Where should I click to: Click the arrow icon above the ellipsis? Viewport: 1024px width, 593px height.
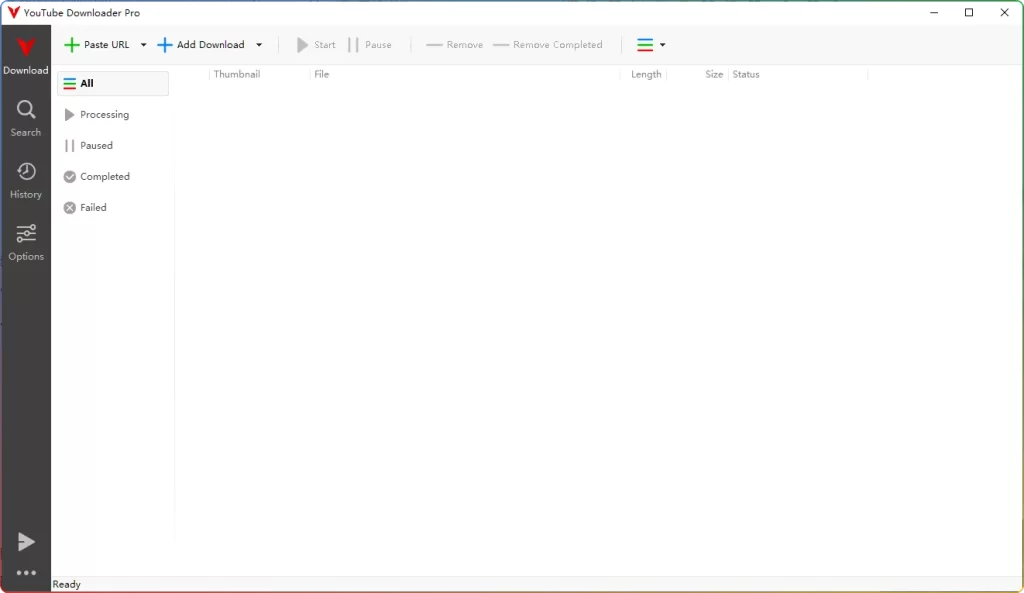tap(25, 541)
